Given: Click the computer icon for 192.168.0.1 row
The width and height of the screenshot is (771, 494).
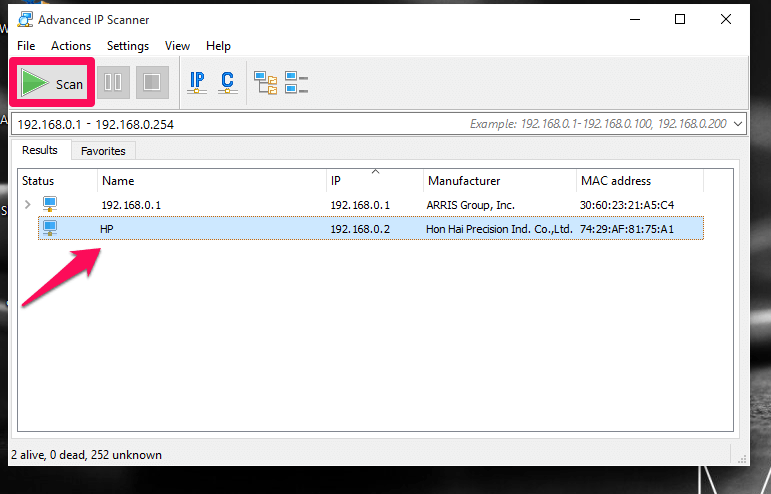Looking at the screenshot, I should 50,204.
